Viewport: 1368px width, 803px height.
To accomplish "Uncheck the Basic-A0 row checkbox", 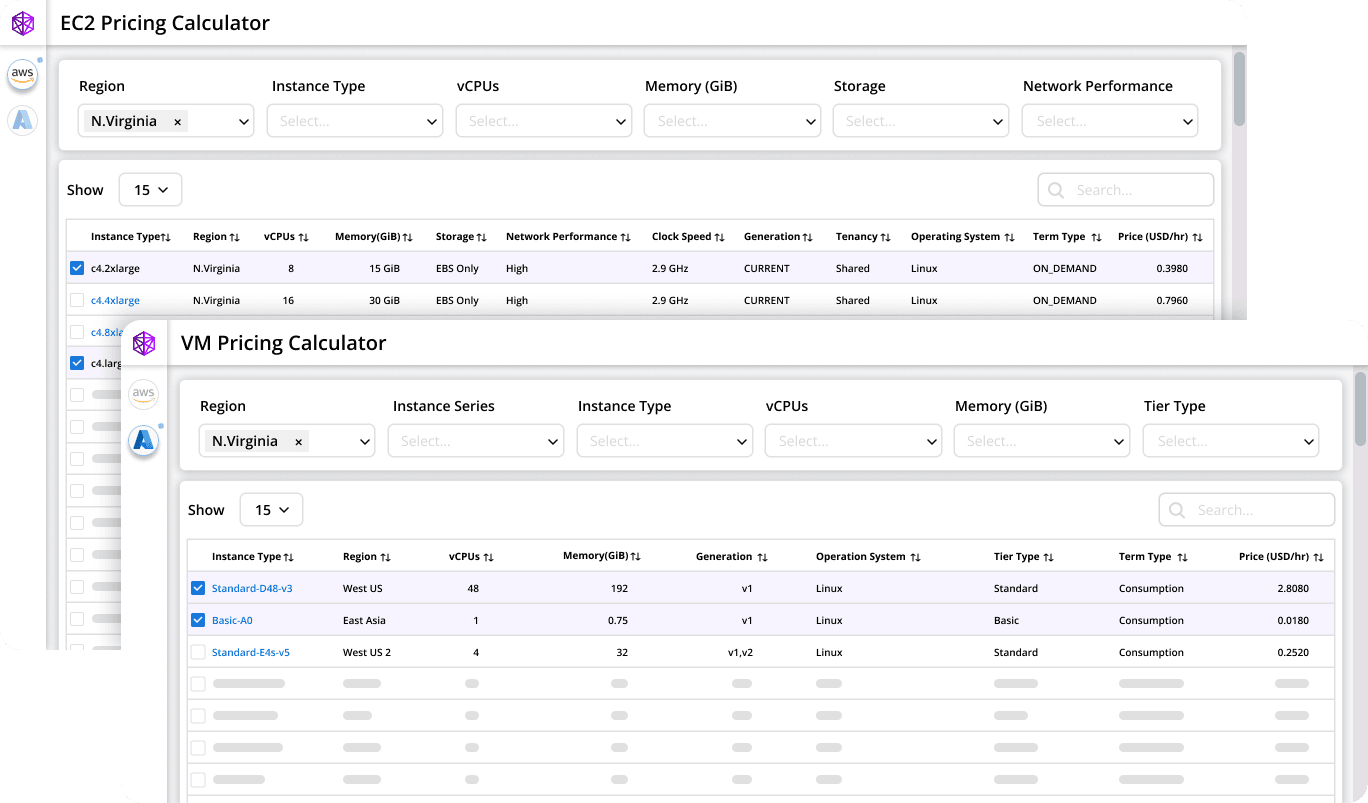I will pos(198,620).
